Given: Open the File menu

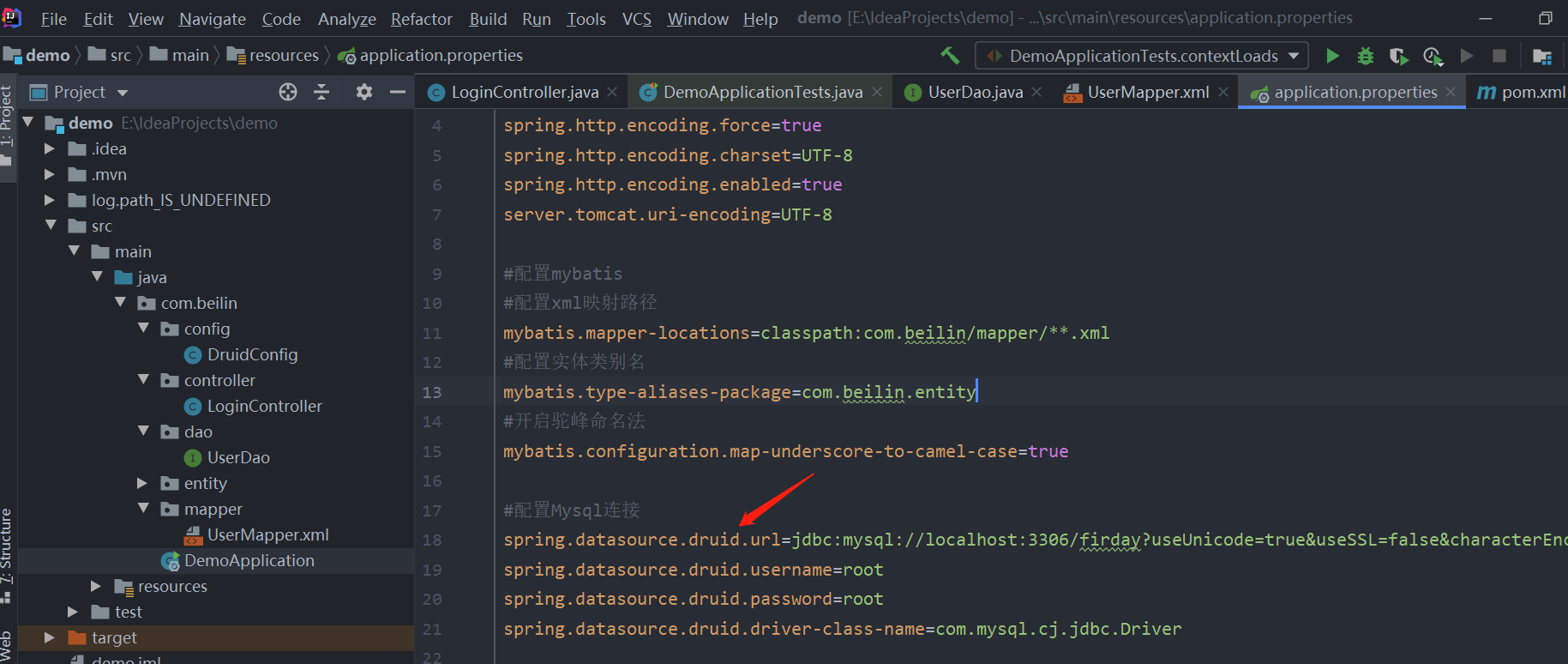Looking at the screenshot, I should [53, 19].
